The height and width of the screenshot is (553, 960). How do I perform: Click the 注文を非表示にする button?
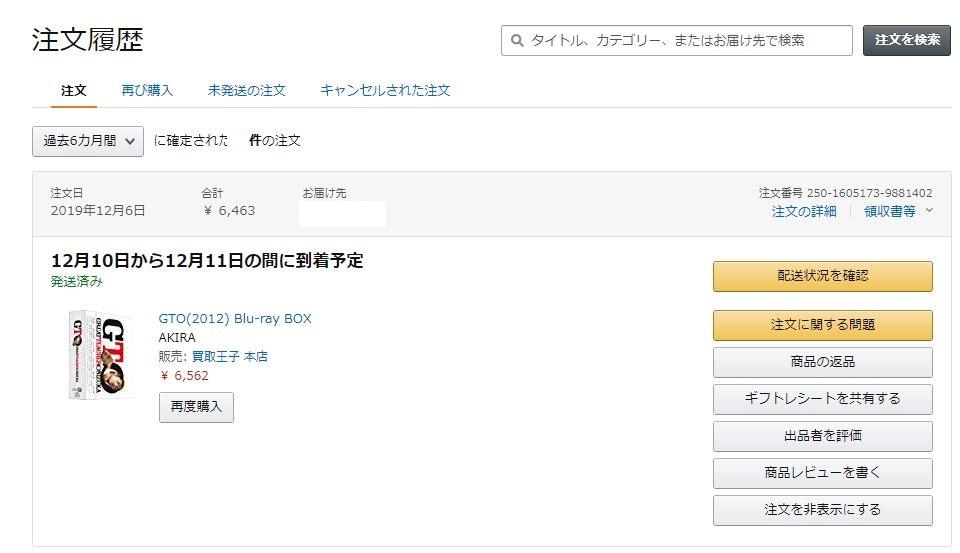[x=822, y=510]
